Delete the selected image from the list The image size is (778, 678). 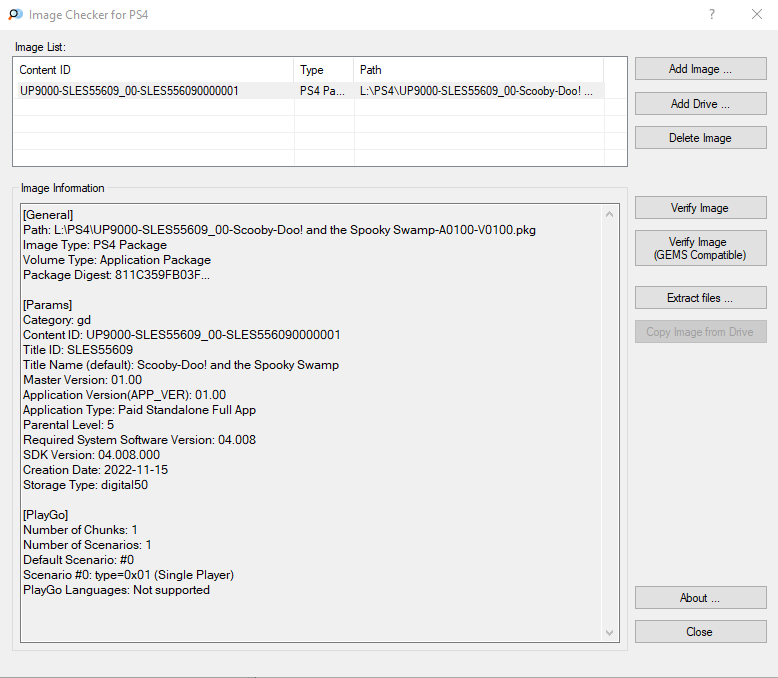(x=701, y=138)
